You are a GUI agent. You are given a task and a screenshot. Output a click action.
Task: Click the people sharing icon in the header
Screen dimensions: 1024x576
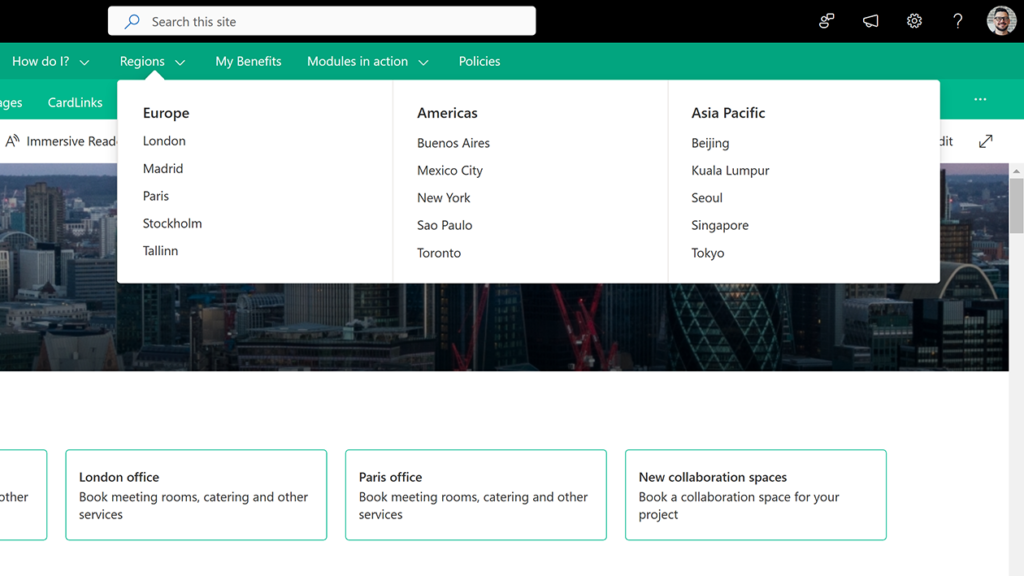click(x=826, y=20)
